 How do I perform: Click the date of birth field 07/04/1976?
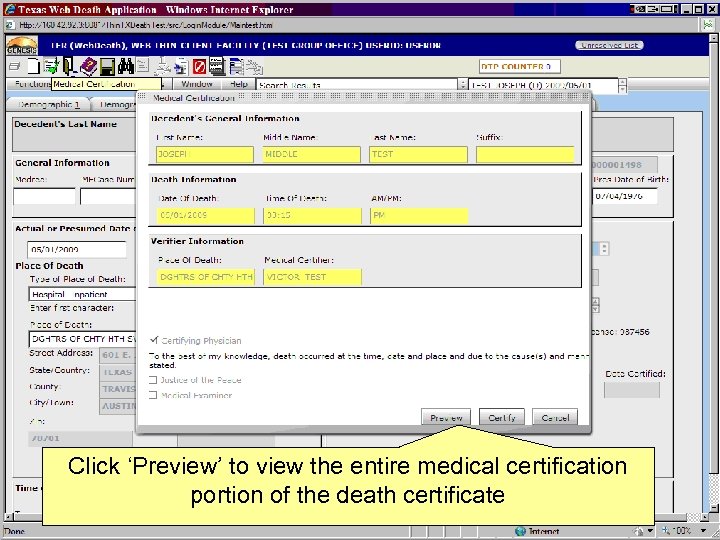tap(624, 196)
